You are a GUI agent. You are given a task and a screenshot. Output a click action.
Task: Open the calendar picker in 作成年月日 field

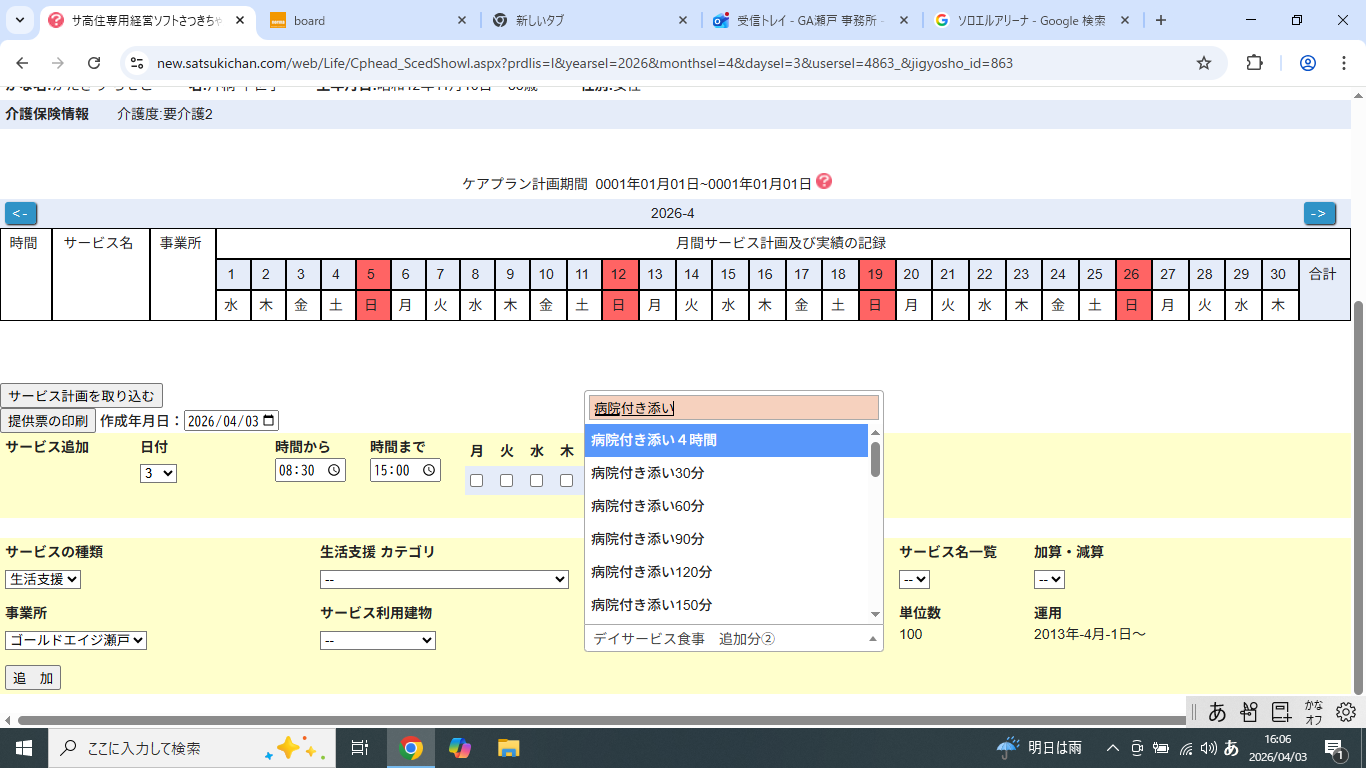pyautogui.click(x=269, y=421)
